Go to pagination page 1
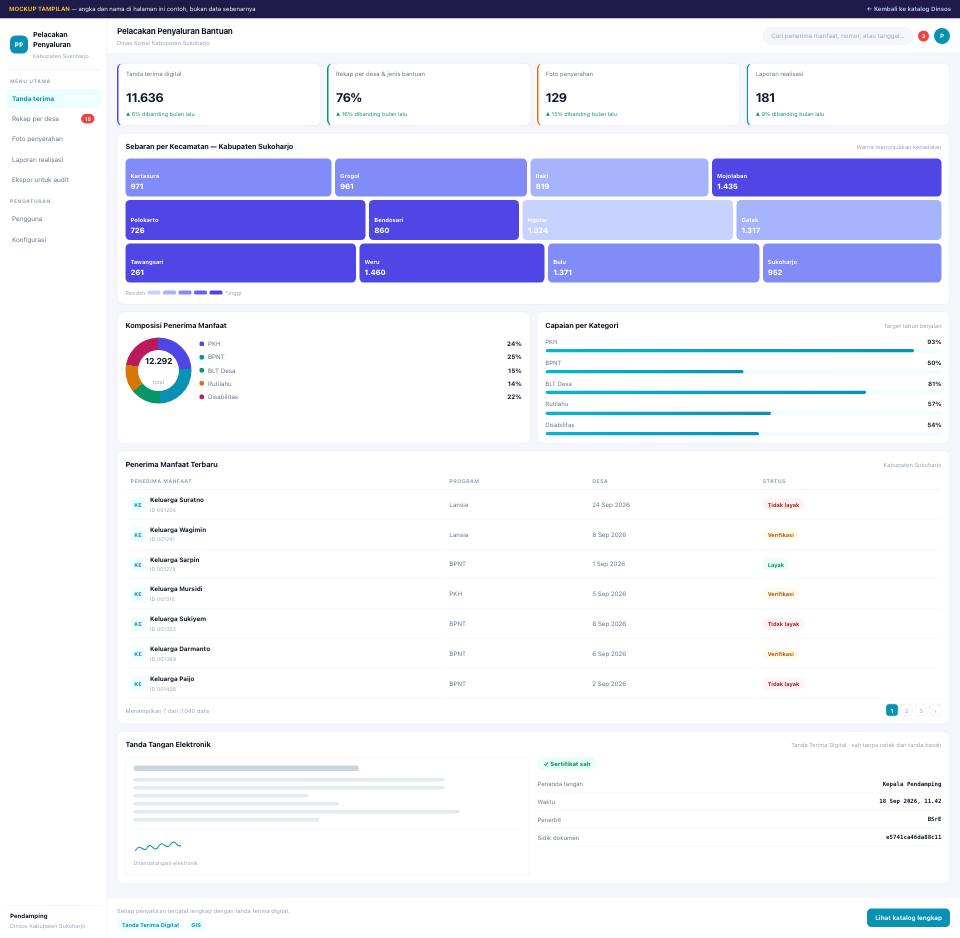The height and width of the screenshot is (938, 960). (891, 711)
